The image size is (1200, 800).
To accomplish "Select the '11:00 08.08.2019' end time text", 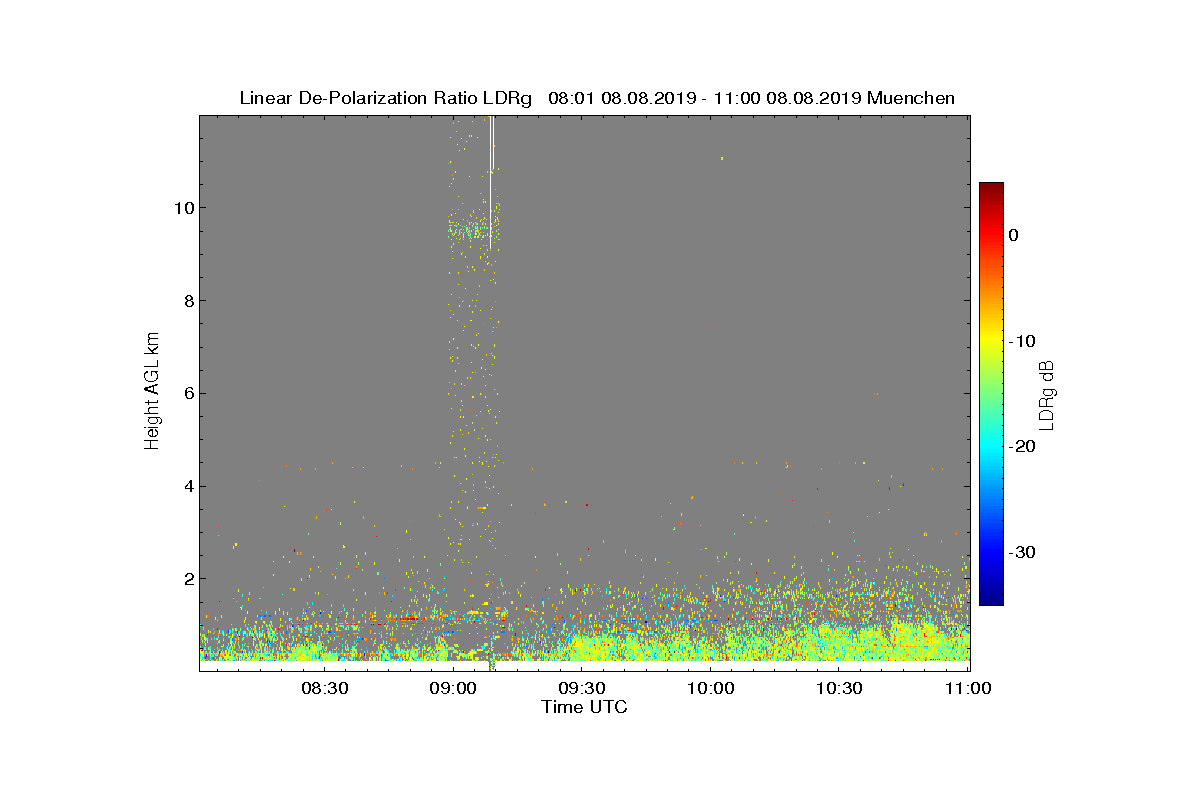I will [789, 98].
